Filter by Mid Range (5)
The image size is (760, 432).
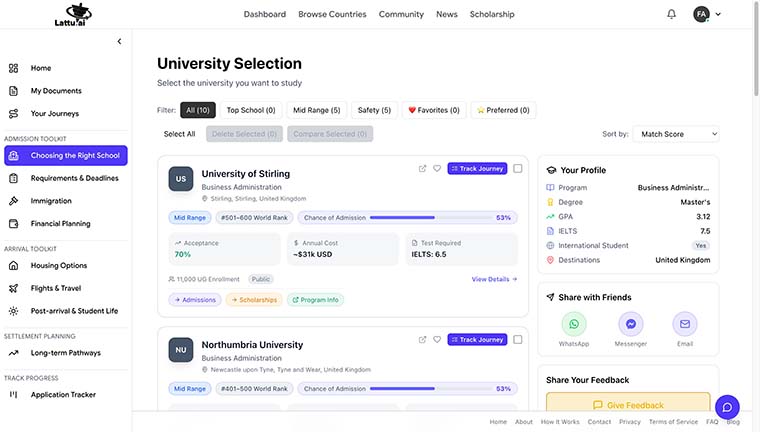click(317, 110)
